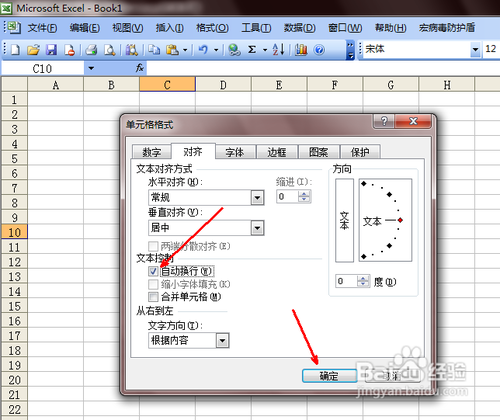Open the Chart Wizard icon
Viewport: 500px width, 420px height.
pyautogui.click(x=301, y=50)
